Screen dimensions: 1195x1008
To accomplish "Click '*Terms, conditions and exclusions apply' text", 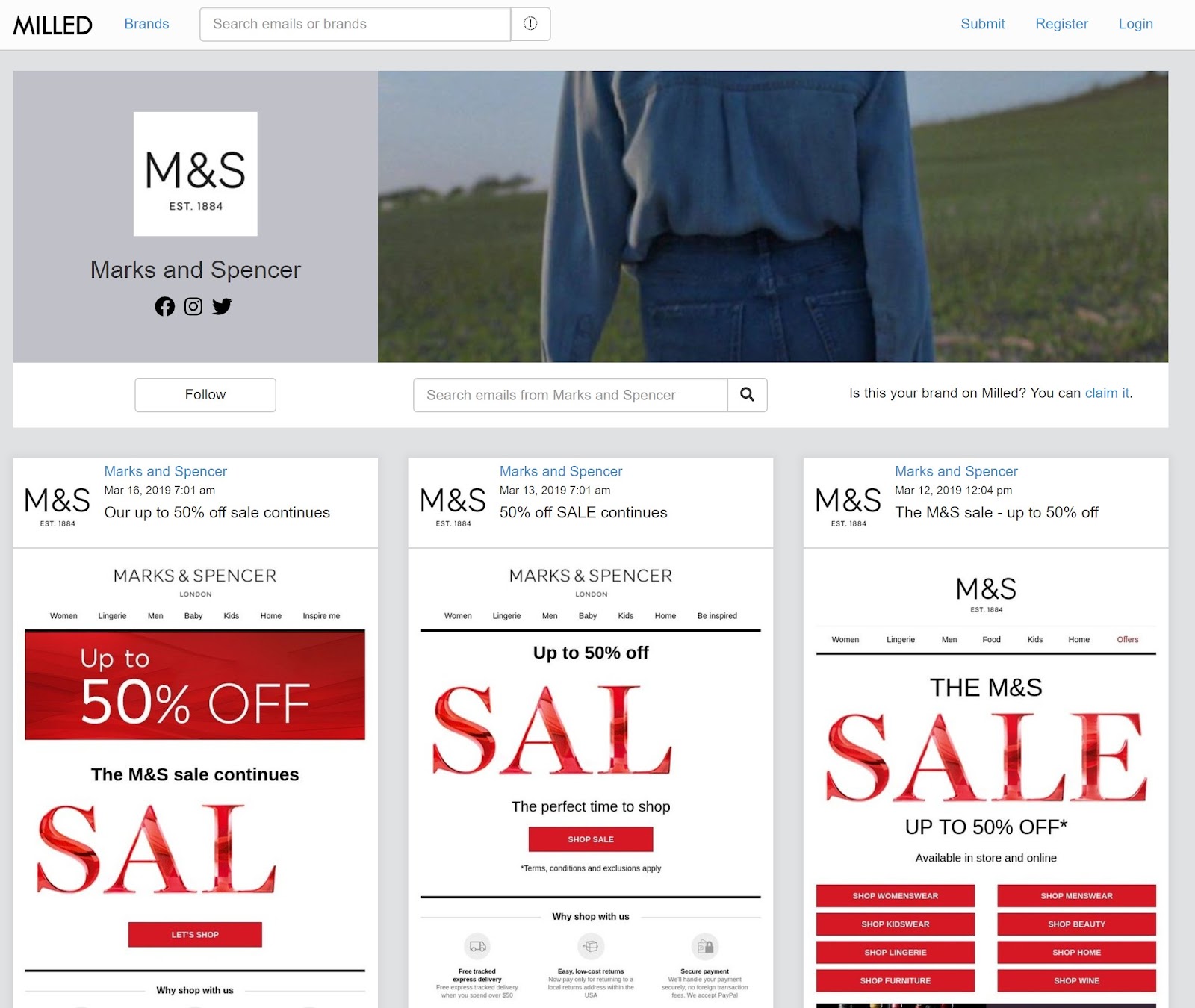I will [591, 868].
